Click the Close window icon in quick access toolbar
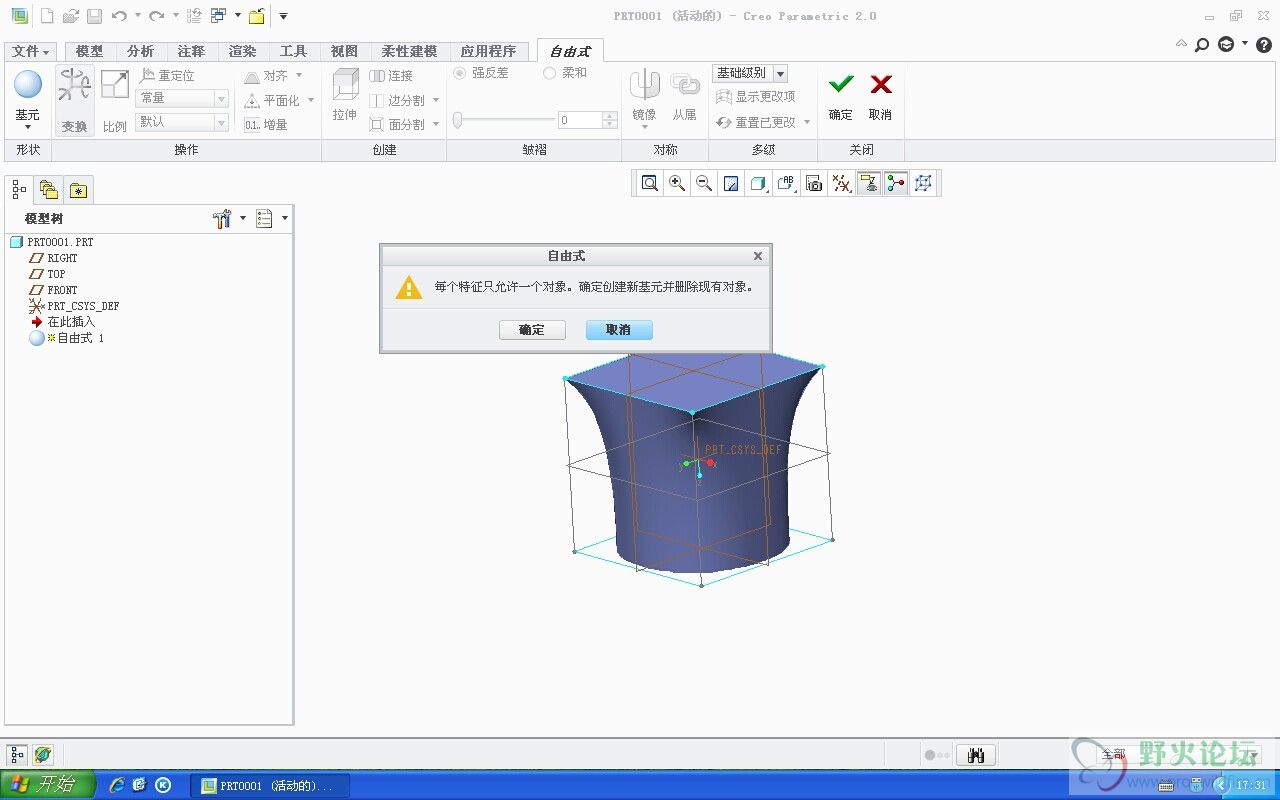This screenshot has height=800, width=1280. (x=257, y=16)
